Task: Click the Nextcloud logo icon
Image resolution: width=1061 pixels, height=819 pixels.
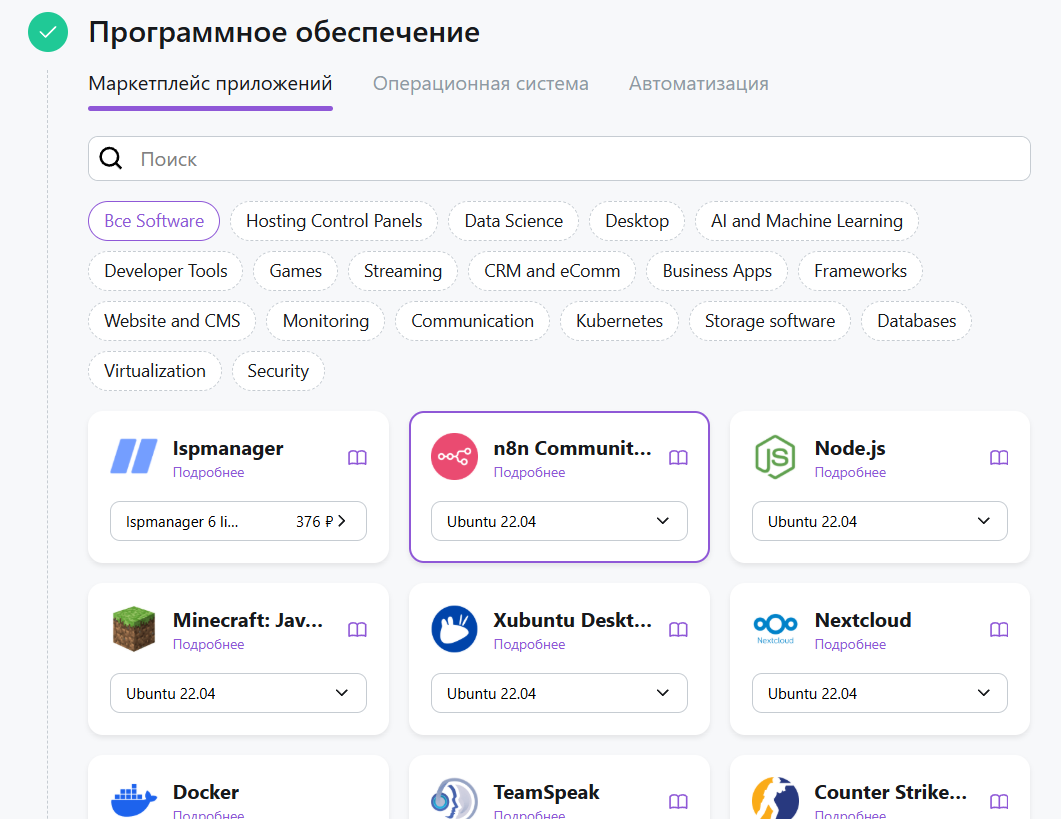Action: (x=775, y=629)
